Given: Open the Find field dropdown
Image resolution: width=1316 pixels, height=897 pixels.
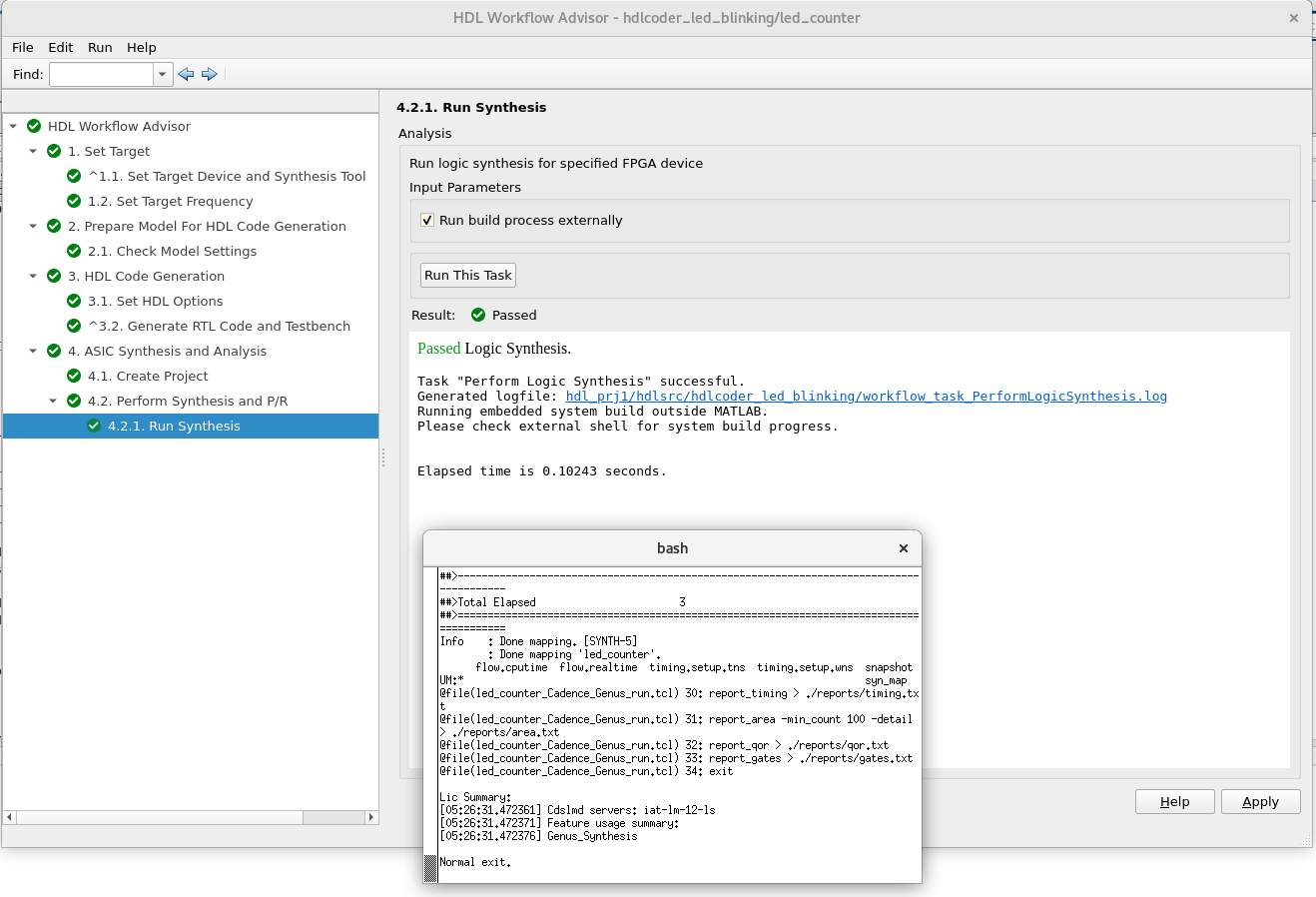Looking at the screenshot, I should (162, 74).
